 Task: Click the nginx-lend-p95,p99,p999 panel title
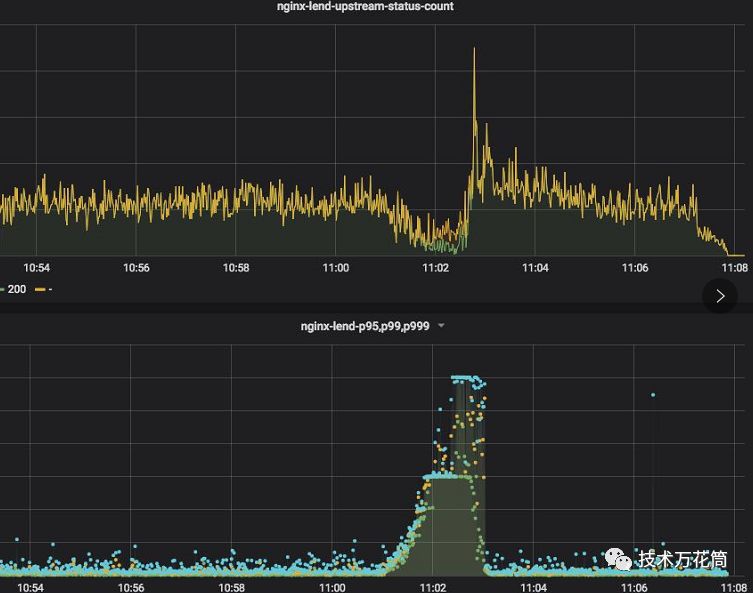click(365, 326)
